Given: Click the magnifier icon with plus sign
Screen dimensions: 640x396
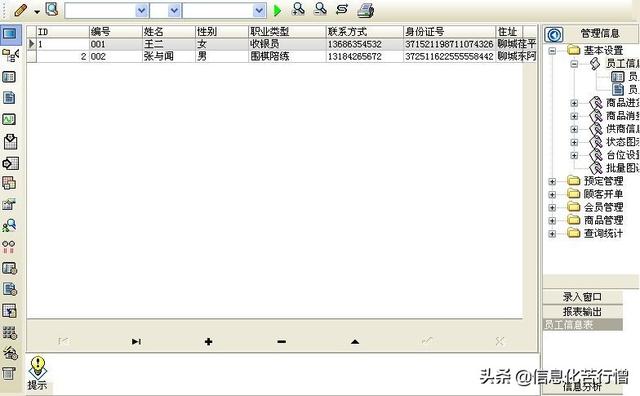Looking at the screenshot, I should (298, 9).
